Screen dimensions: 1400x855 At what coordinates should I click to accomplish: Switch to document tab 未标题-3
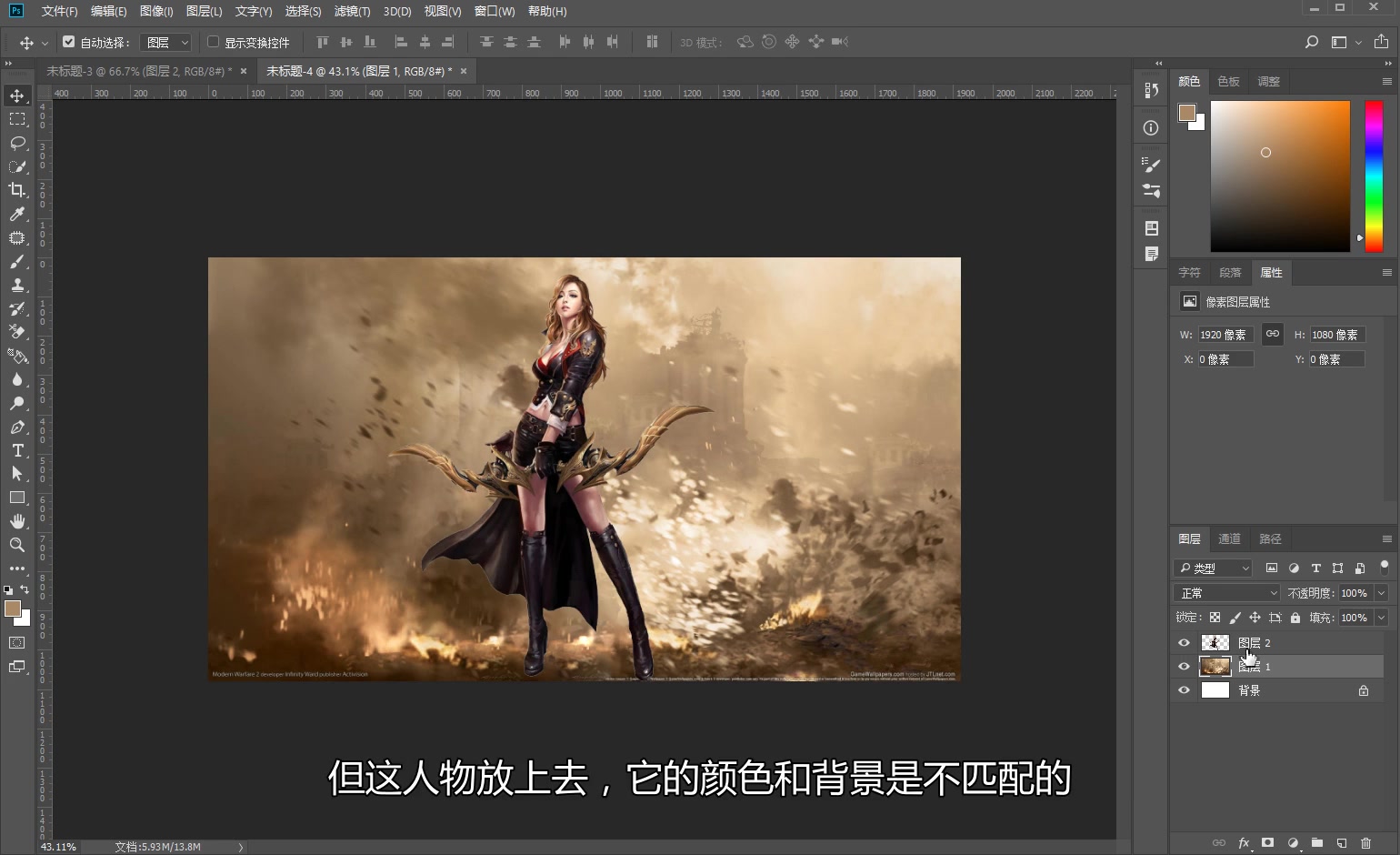pyautogui.click(x=138, y=71)
